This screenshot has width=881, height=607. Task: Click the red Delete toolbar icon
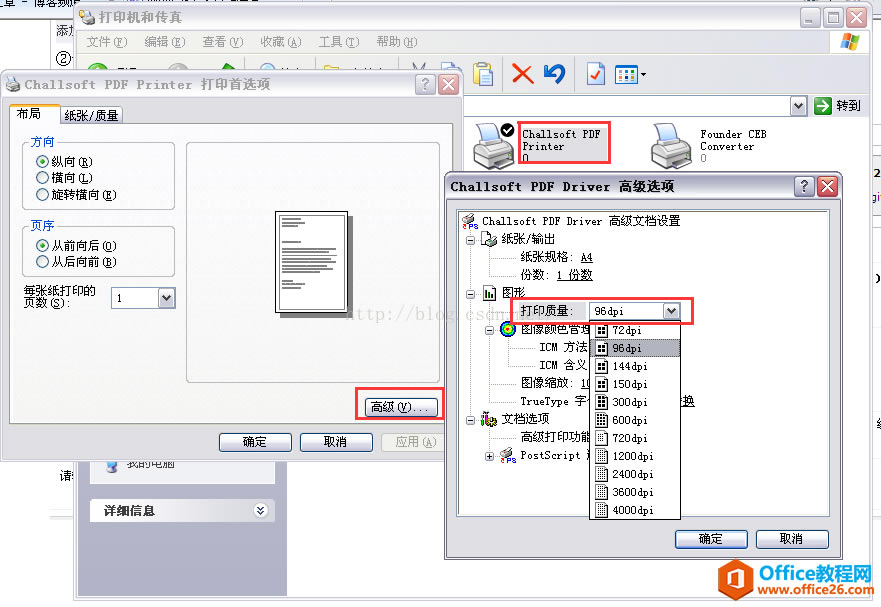pyautogui.click(x=523, y=74)
